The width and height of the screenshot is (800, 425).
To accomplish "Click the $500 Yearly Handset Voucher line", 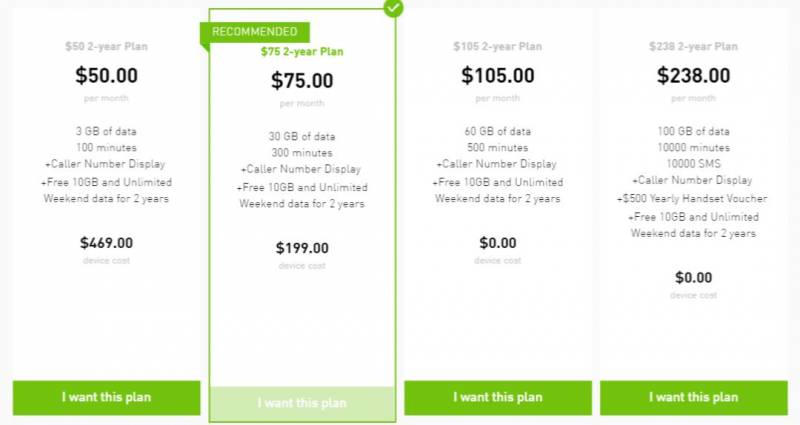I will pyautogui.click(x=693, y=198).
